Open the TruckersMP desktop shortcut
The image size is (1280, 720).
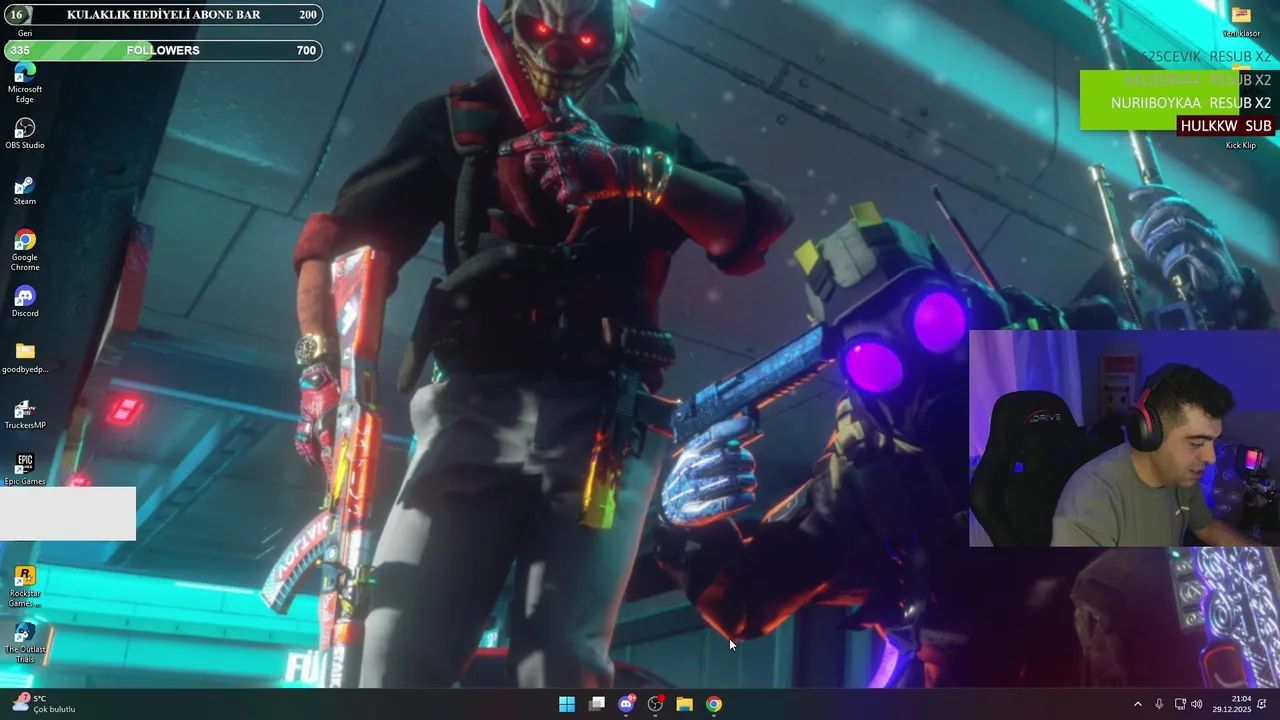[25, 414]
